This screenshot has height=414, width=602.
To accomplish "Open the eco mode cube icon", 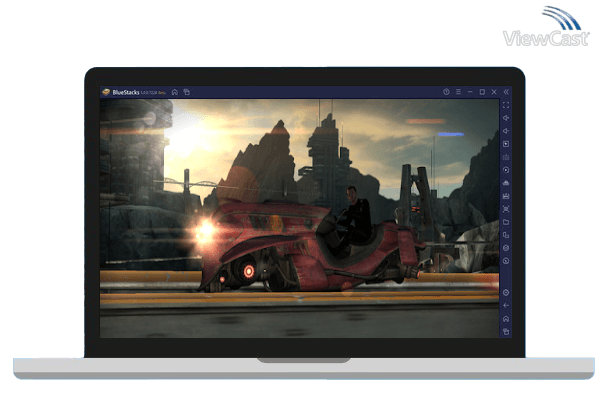I will coord(506,248).
